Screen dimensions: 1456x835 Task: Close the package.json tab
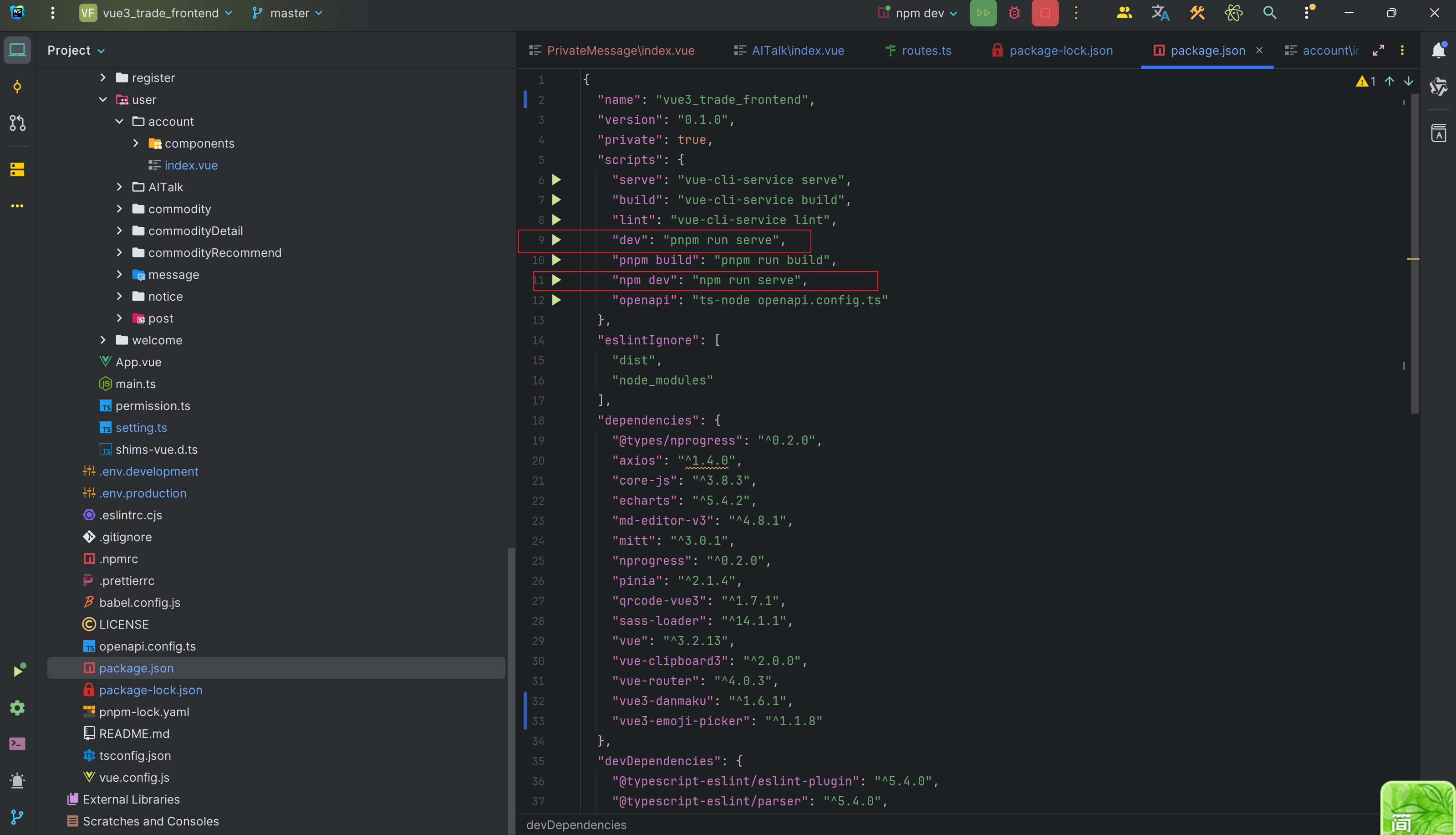pos(1259,51)
